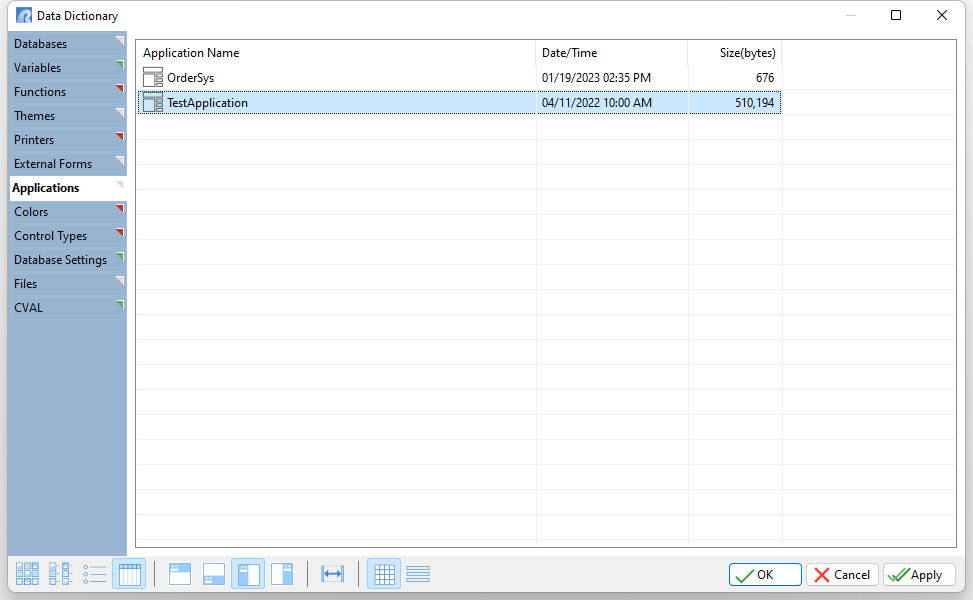Sort by Size(bytes) column header
The height and width of the screenshot is (600, 973).
tap(735, 53)
